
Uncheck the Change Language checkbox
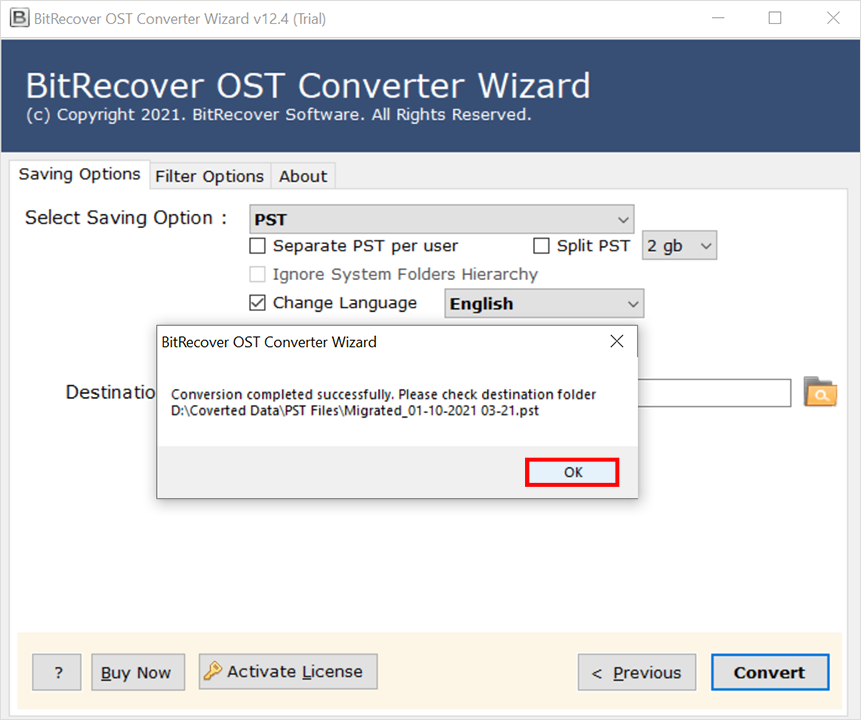coord(258,303)
